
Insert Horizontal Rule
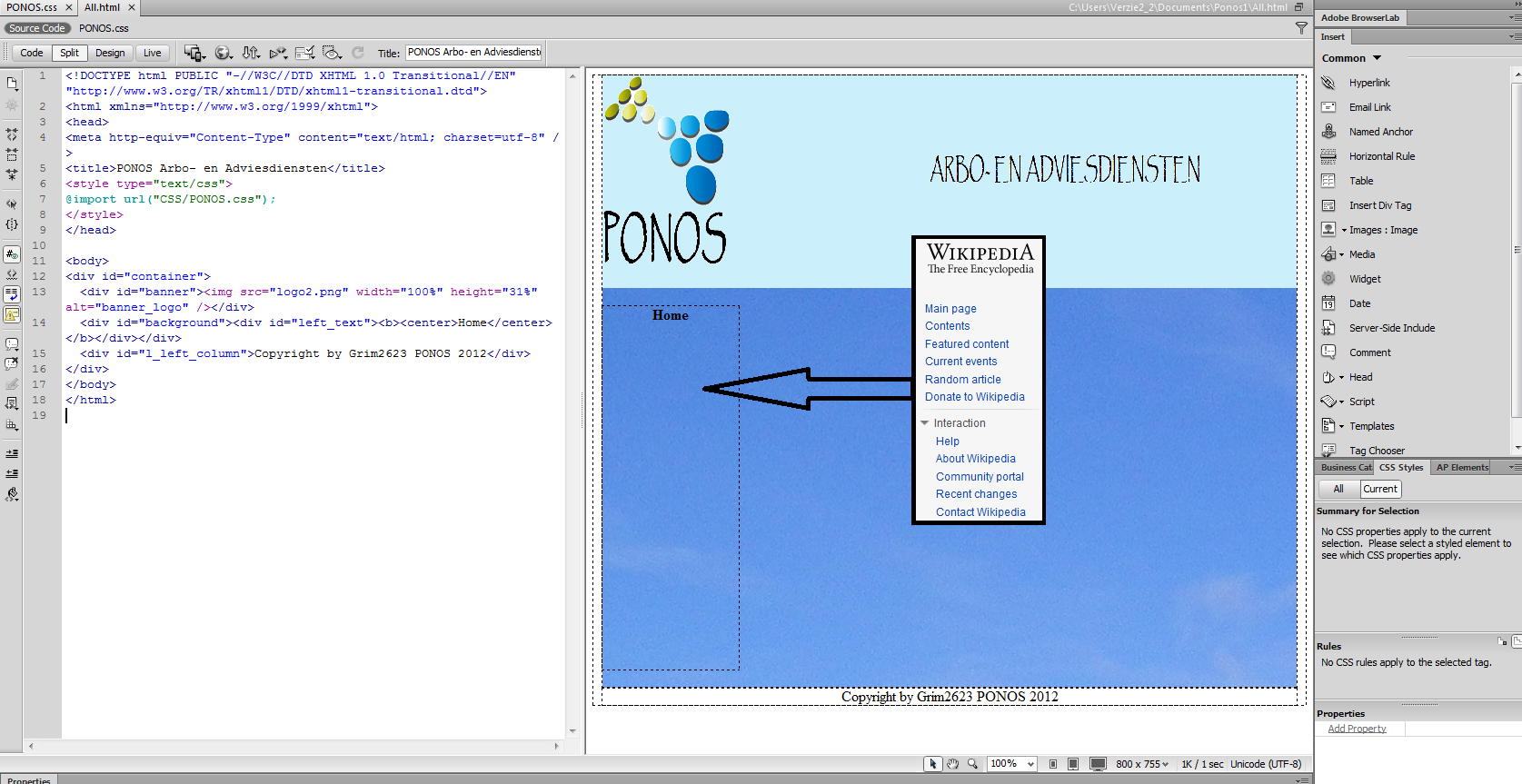click(x=1381, y=156)
